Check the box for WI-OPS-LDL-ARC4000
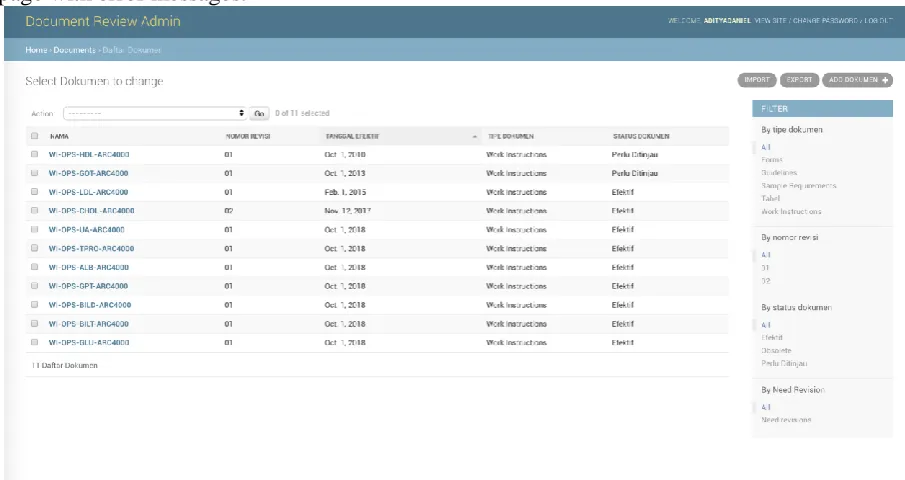The image size is (905, 480). tap(35, 192)
